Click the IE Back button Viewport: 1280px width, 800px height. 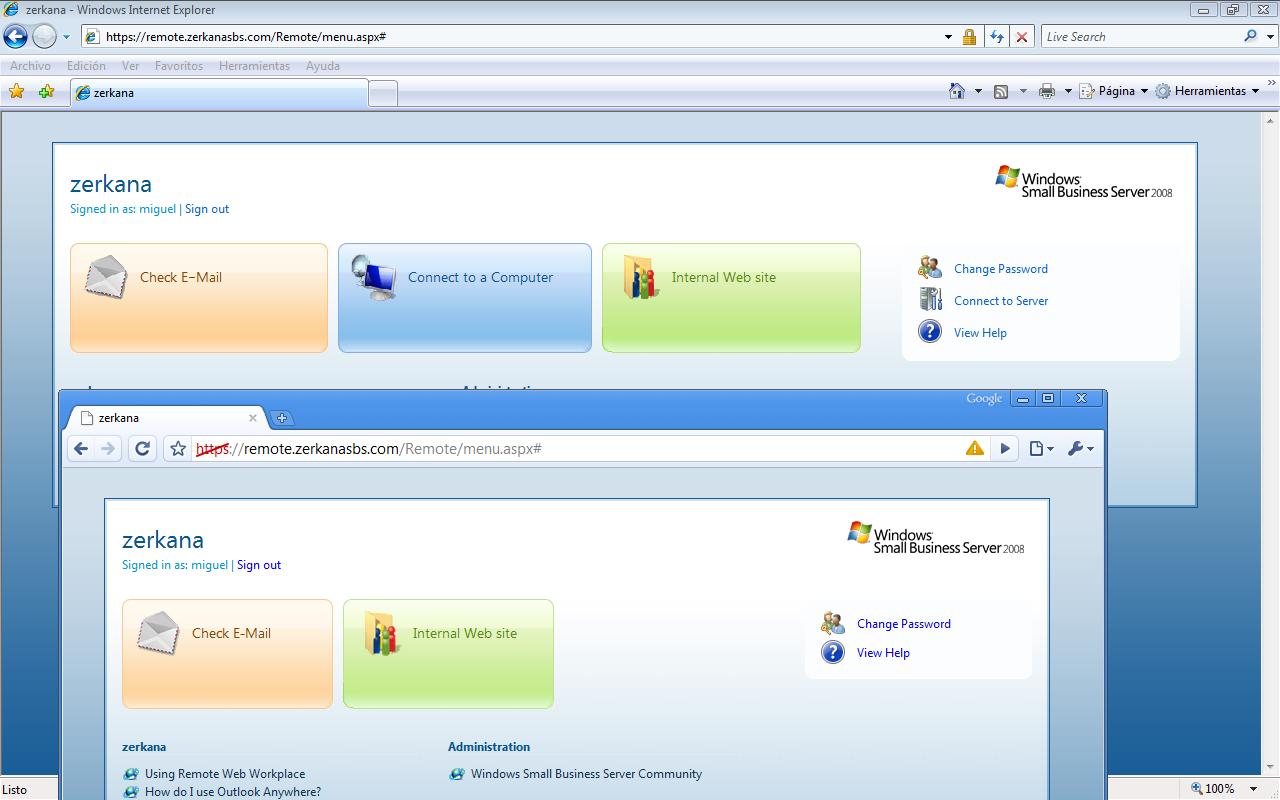(x=15, y=37)
